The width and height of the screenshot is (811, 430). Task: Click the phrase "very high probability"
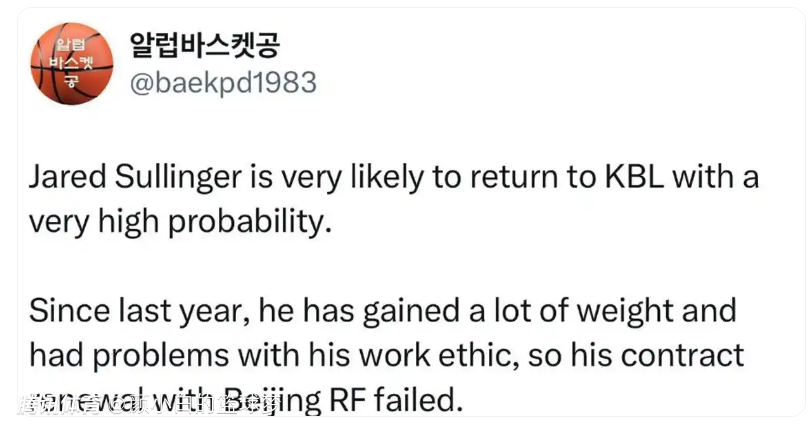pyautogui.click(x=178, y=221)
